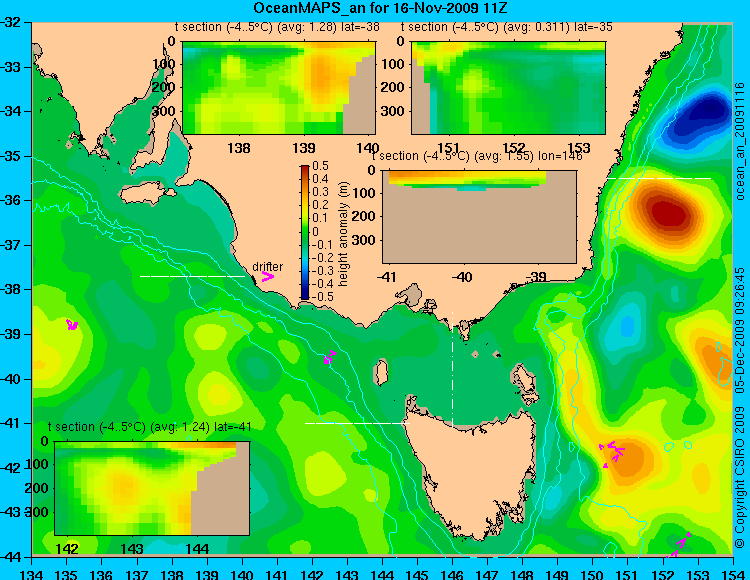The width and height of the screenshot is (750, 580).
Task: Select the 't section (avg: 1.24) lat=-41' caption
Action: 150,427
